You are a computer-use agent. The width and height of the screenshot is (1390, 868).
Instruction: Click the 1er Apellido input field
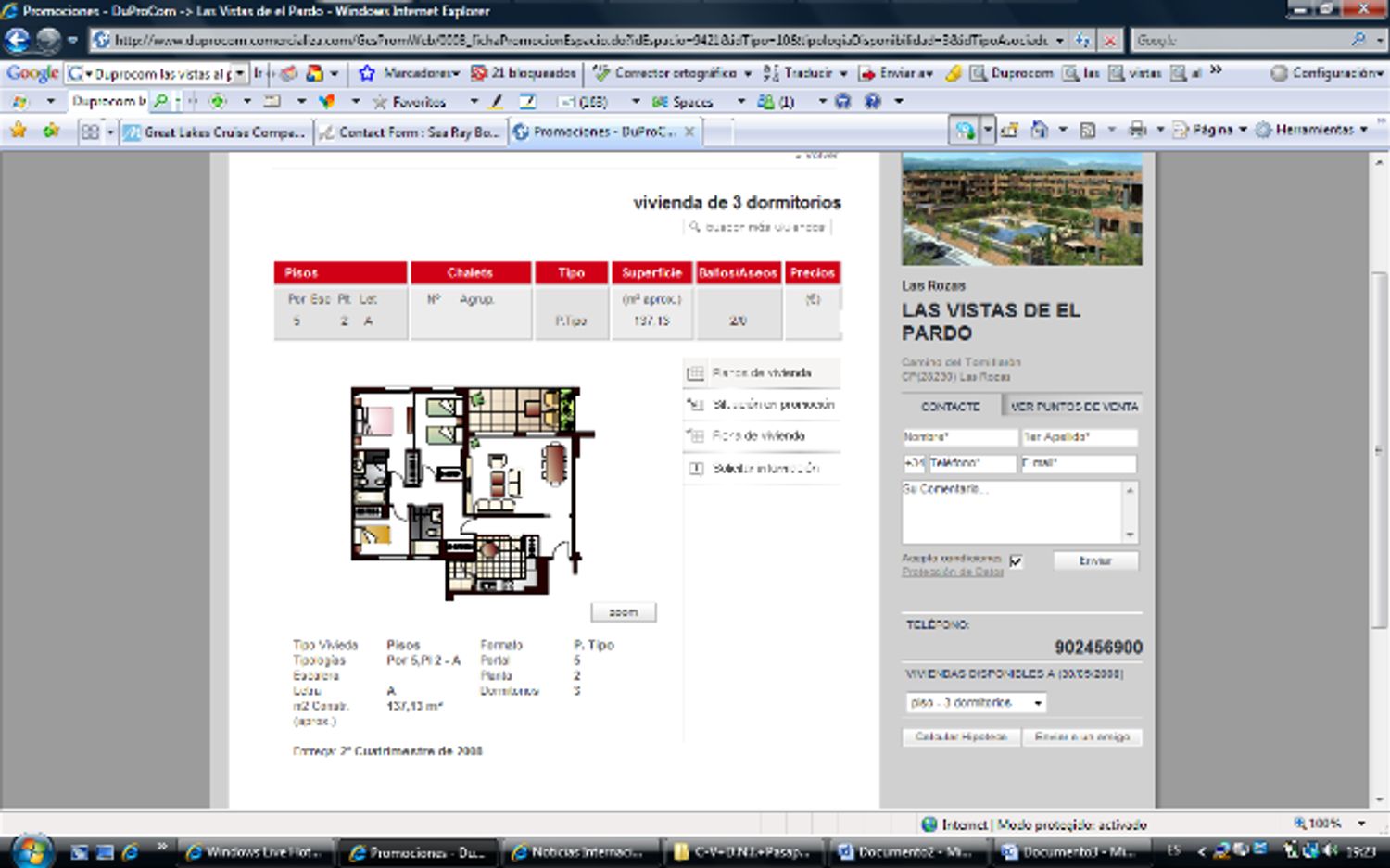1079,437
